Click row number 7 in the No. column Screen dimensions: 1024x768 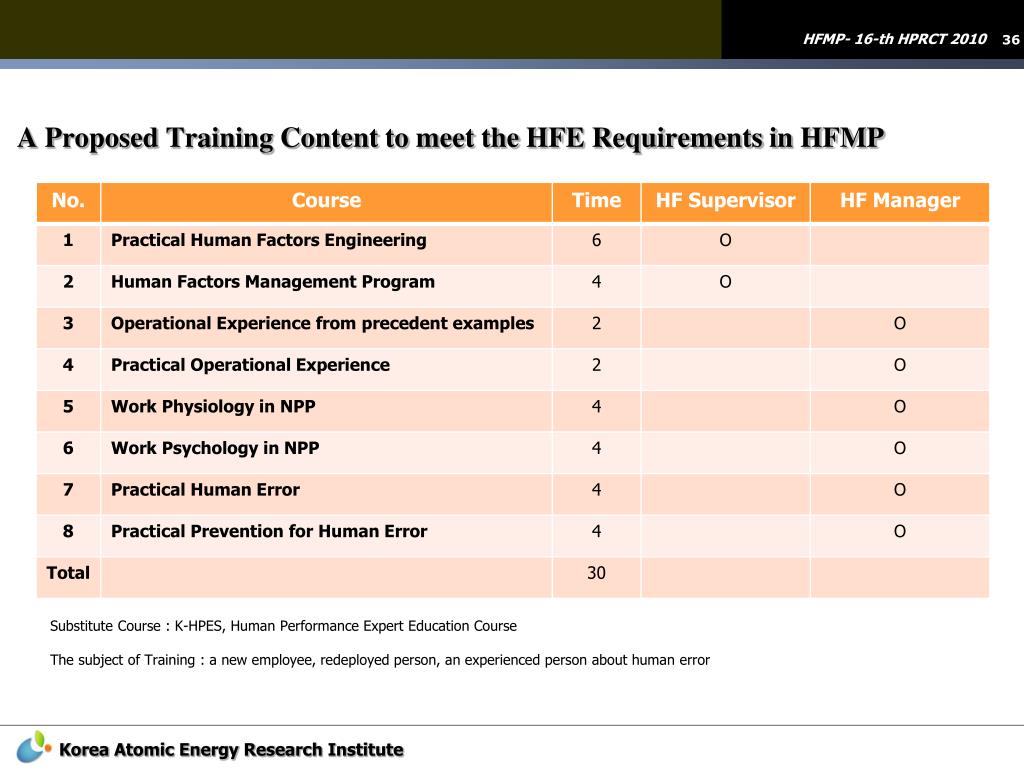tap(68, 490)
